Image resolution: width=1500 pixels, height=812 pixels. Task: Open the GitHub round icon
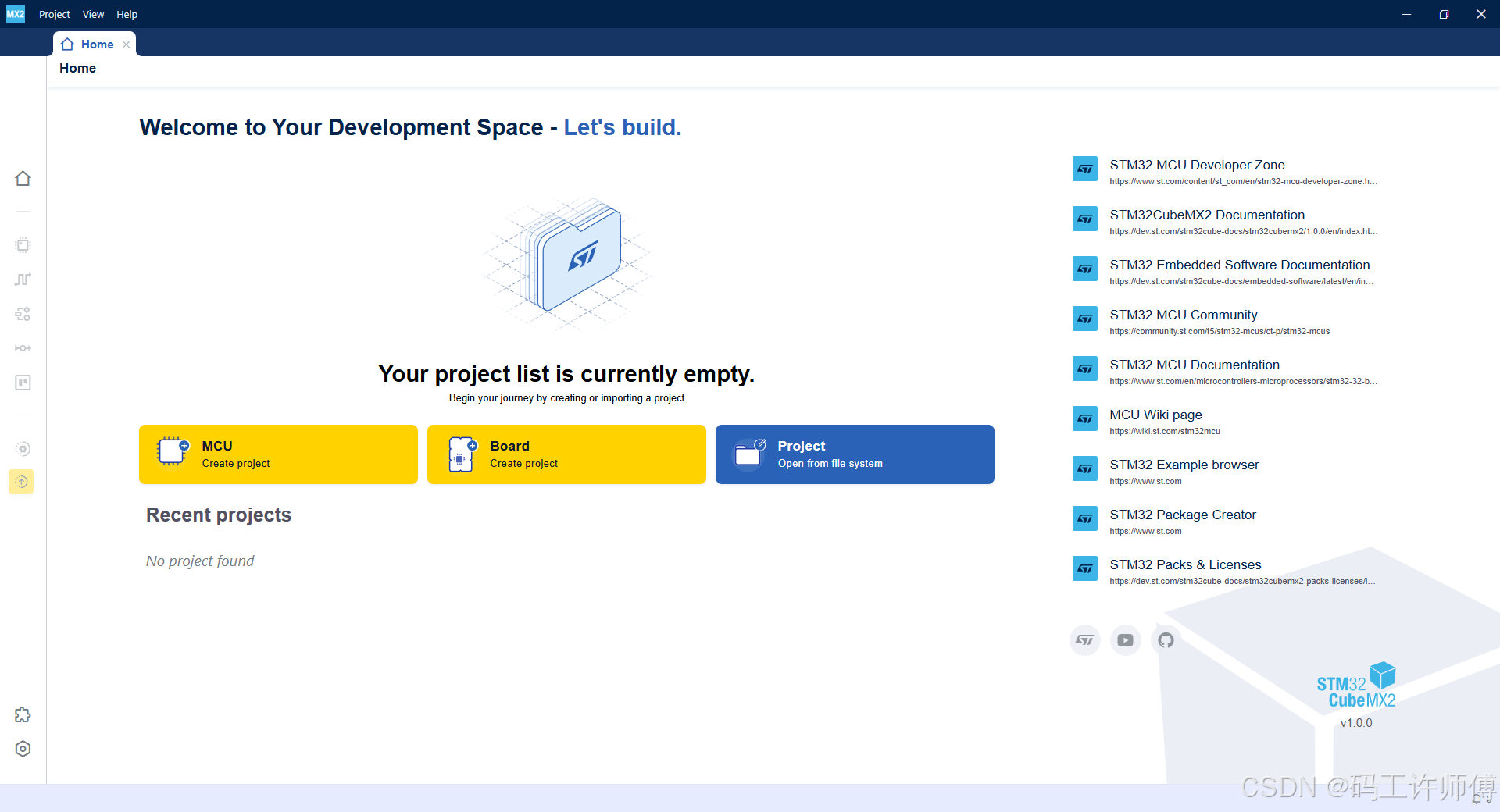pyautogui.click(x=1166, y=640)
